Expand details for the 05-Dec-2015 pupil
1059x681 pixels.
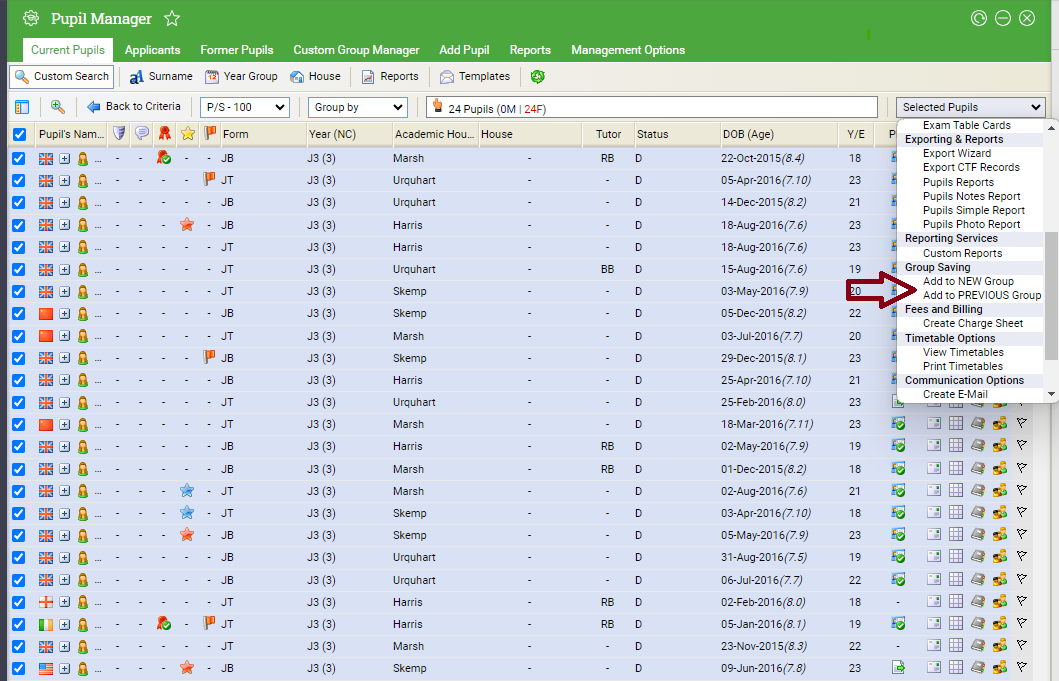click(64, 313)
